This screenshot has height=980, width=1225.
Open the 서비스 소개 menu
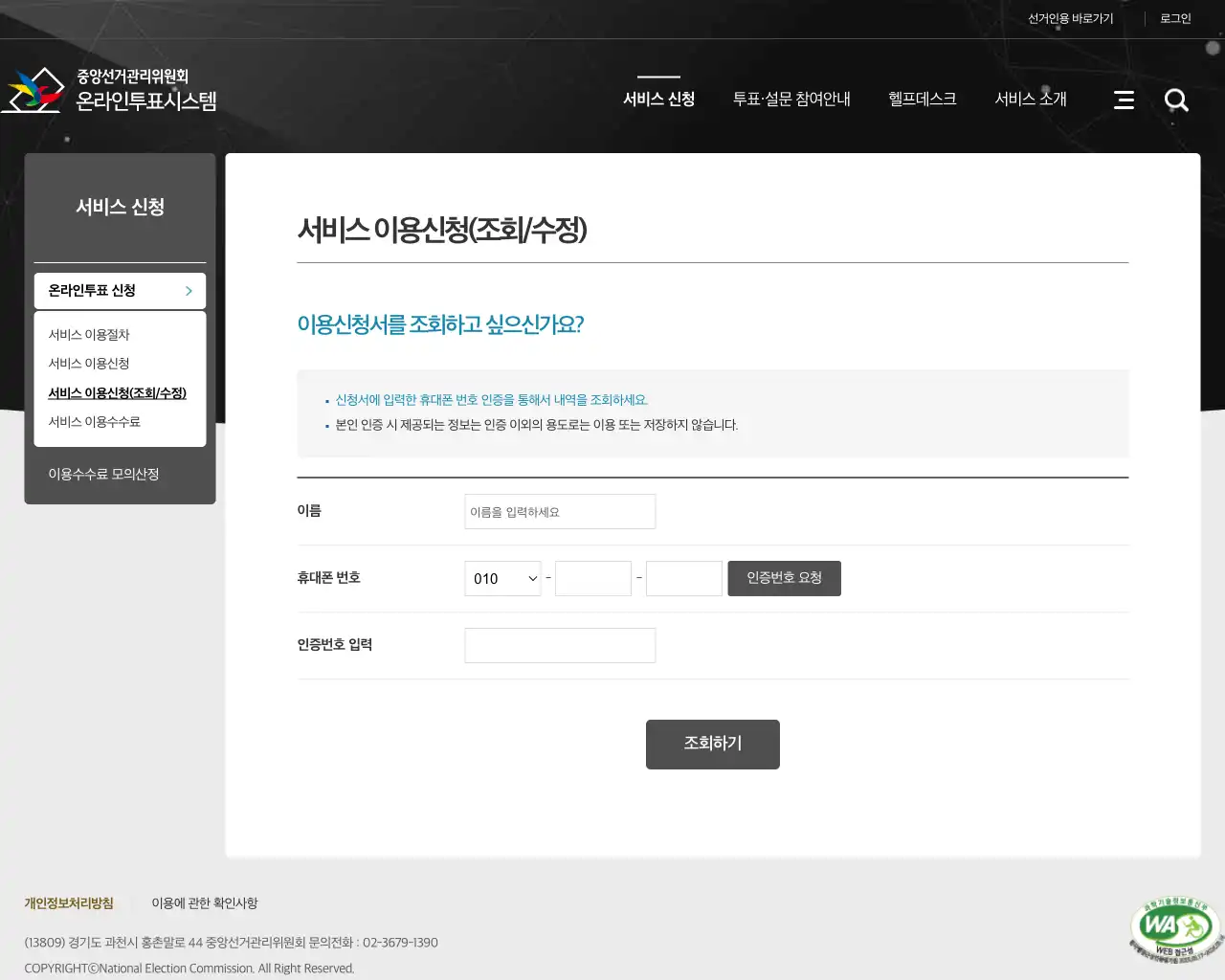click(1030, 99)
